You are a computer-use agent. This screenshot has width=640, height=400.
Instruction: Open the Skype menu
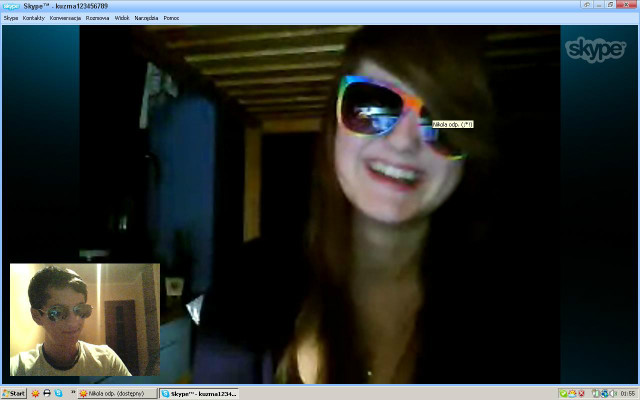pos(11,18)
